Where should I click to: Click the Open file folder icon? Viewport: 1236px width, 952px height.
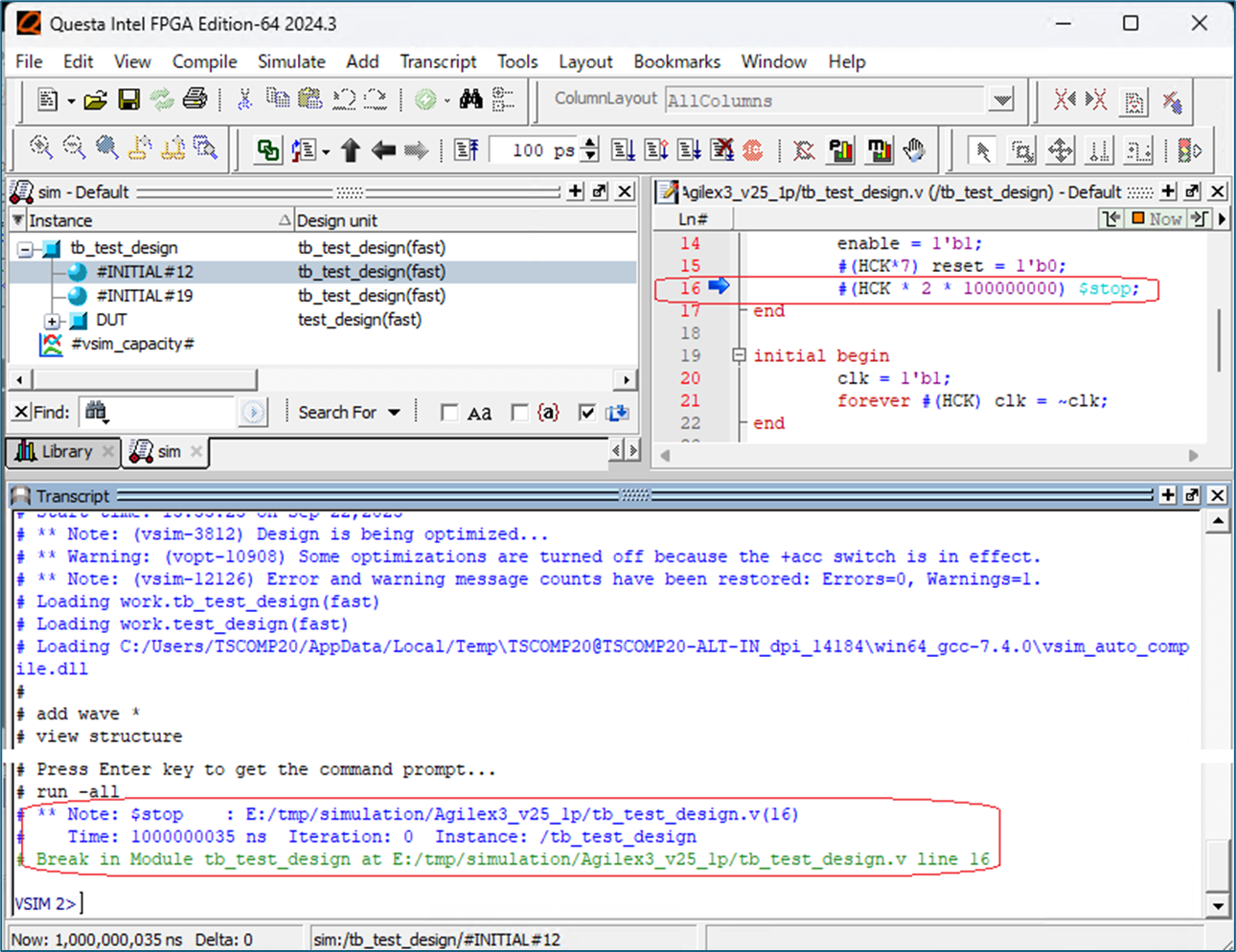point(95,100)
